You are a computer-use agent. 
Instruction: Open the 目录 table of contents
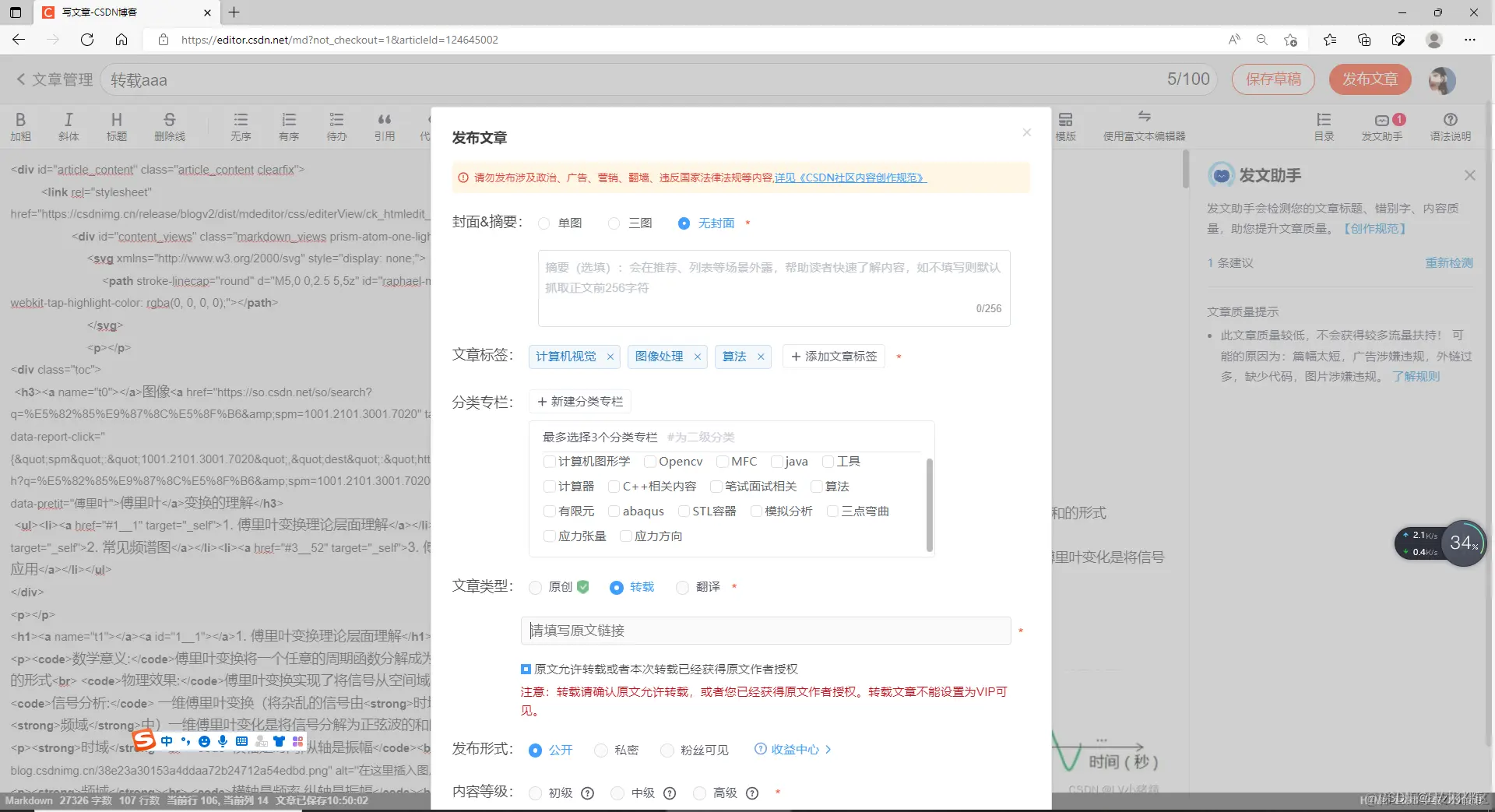1325,125
